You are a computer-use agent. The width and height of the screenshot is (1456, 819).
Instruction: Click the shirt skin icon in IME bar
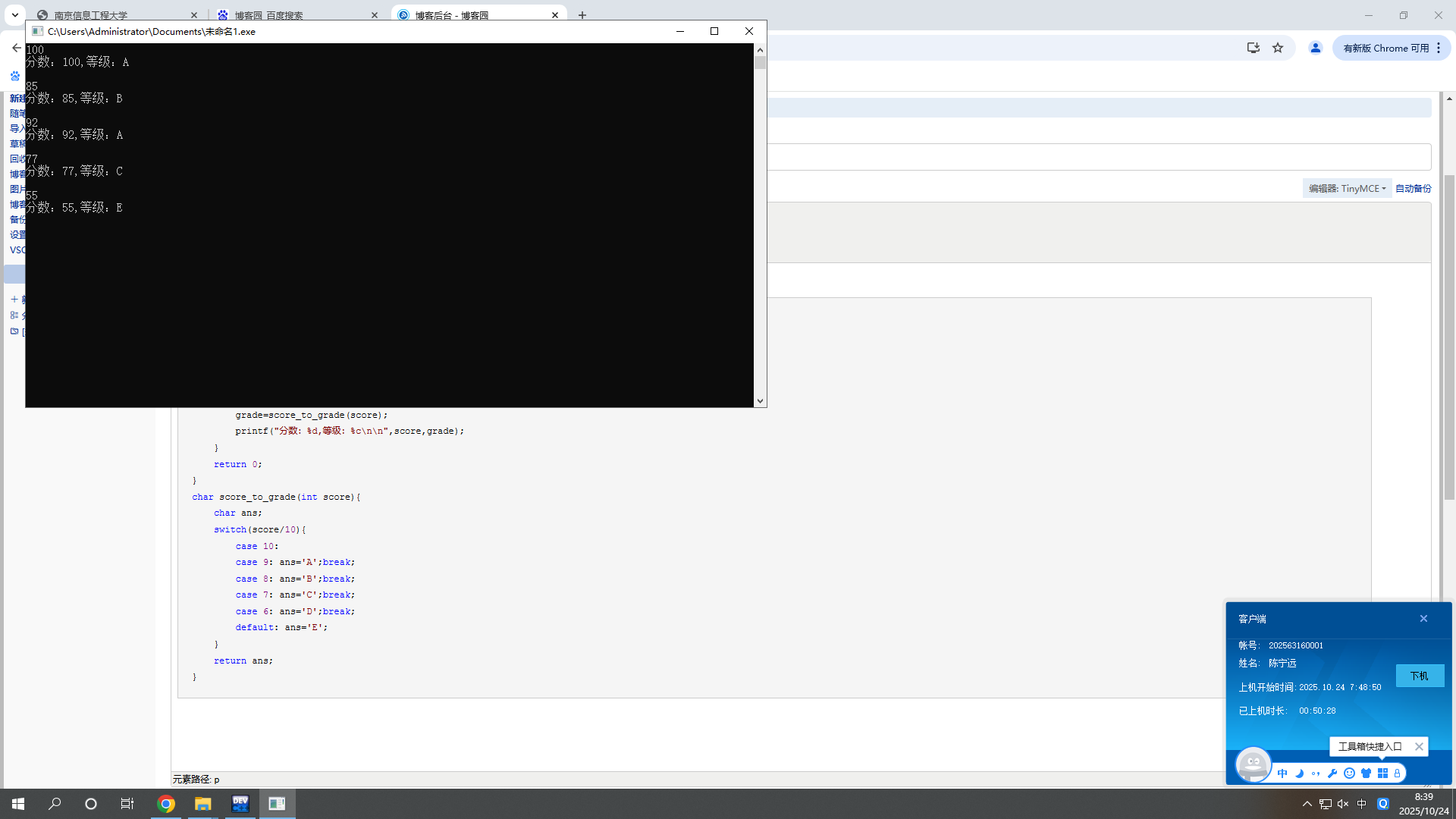click(1366, 773)
